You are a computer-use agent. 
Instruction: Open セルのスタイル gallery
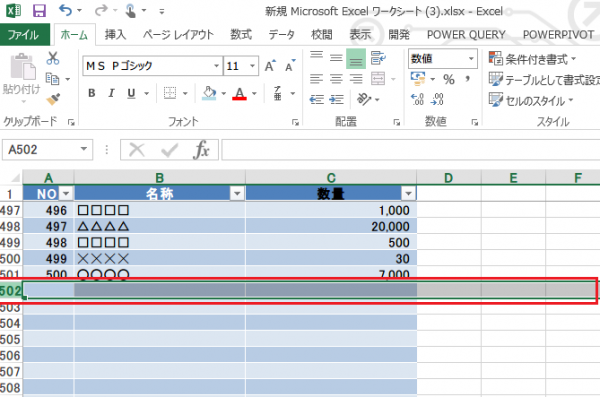[531, 100]
